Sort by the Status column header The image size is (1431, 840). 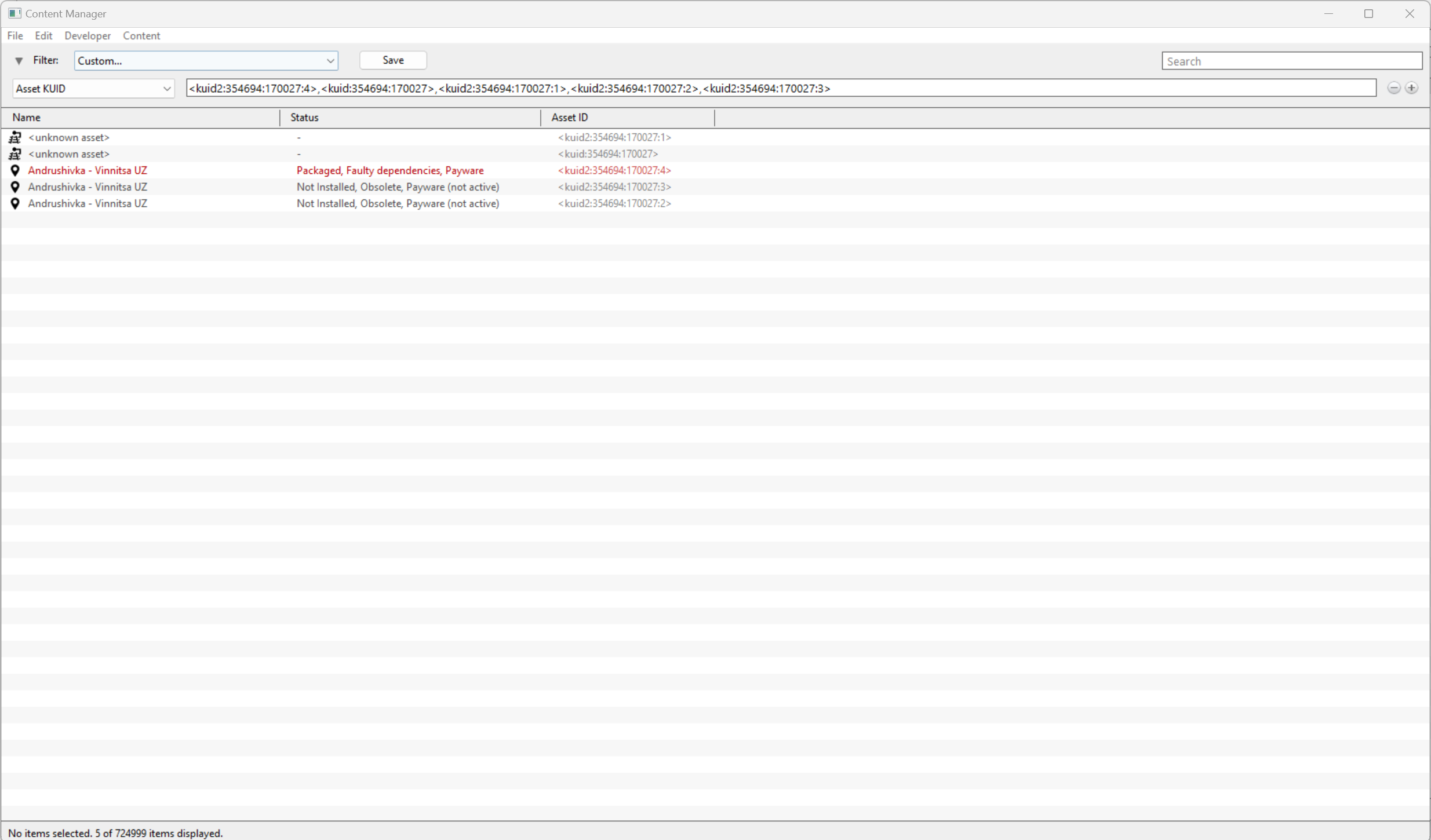304,118
